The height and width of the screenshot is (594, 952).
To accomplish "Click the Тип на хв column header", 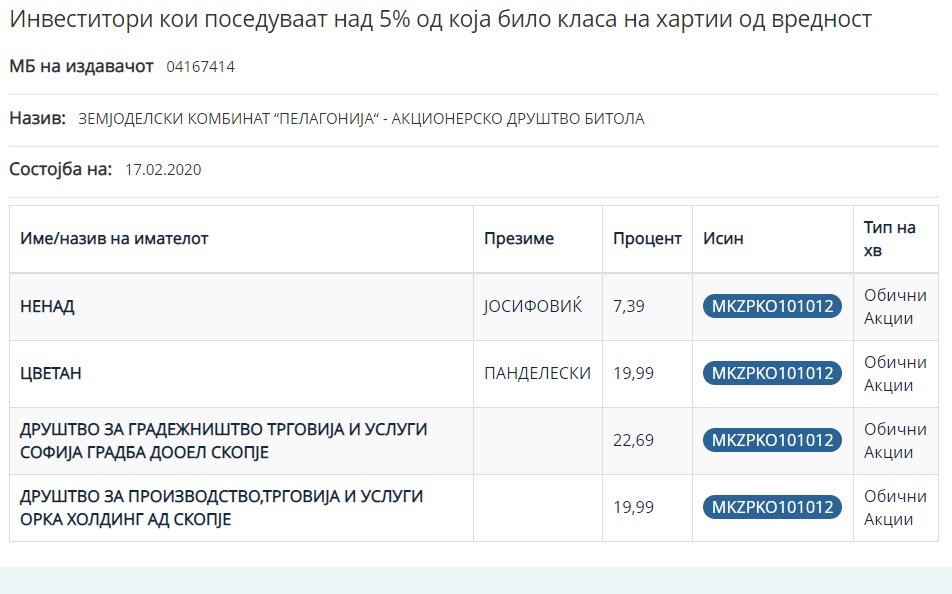I will (889, 239).
